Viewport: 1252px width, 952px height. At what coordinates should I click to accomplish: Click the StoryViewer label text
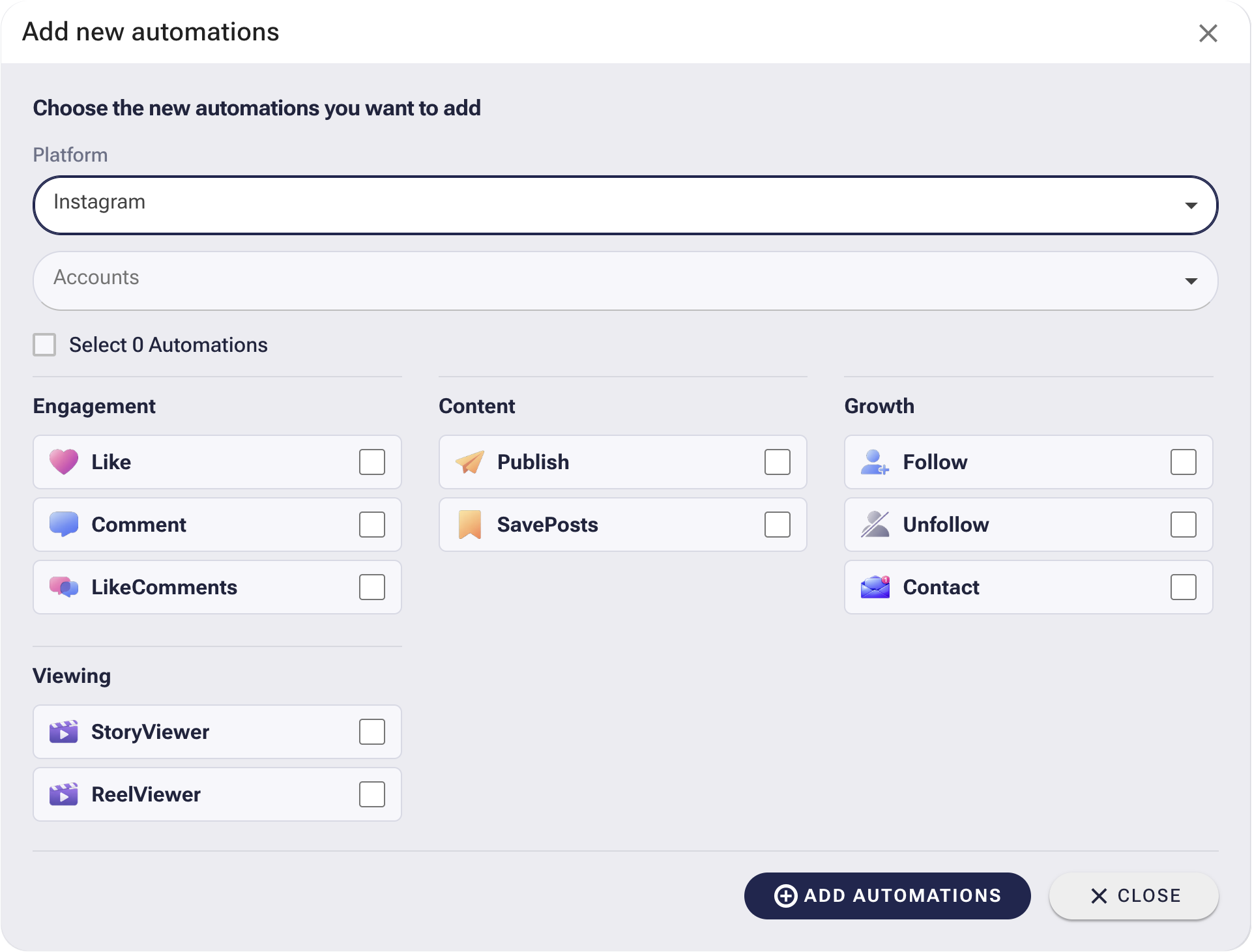pos(150,732)
